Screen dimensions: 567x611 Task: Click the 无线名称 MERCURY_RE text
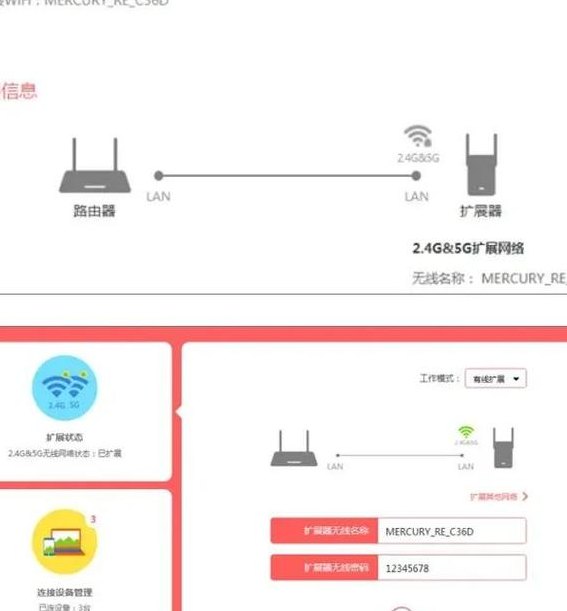tap(489, 278)
